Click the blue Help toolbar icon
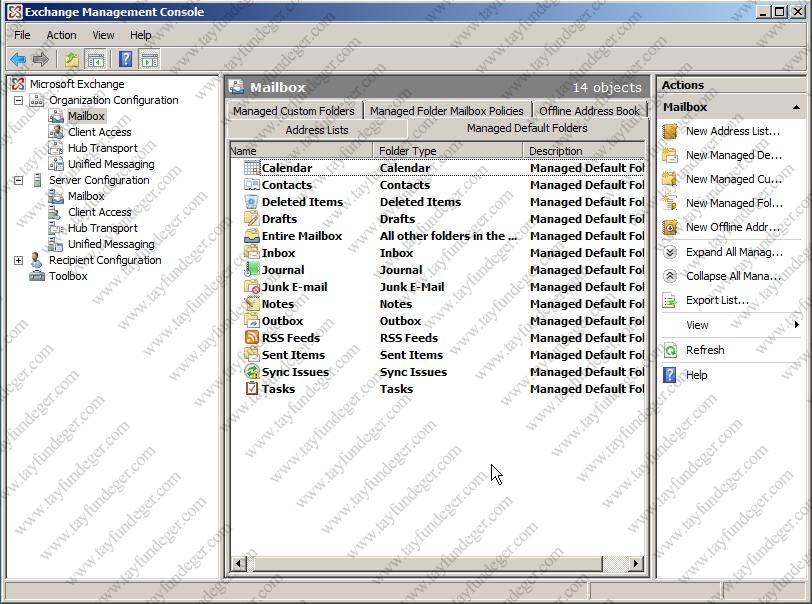 [x=125, y=60]
